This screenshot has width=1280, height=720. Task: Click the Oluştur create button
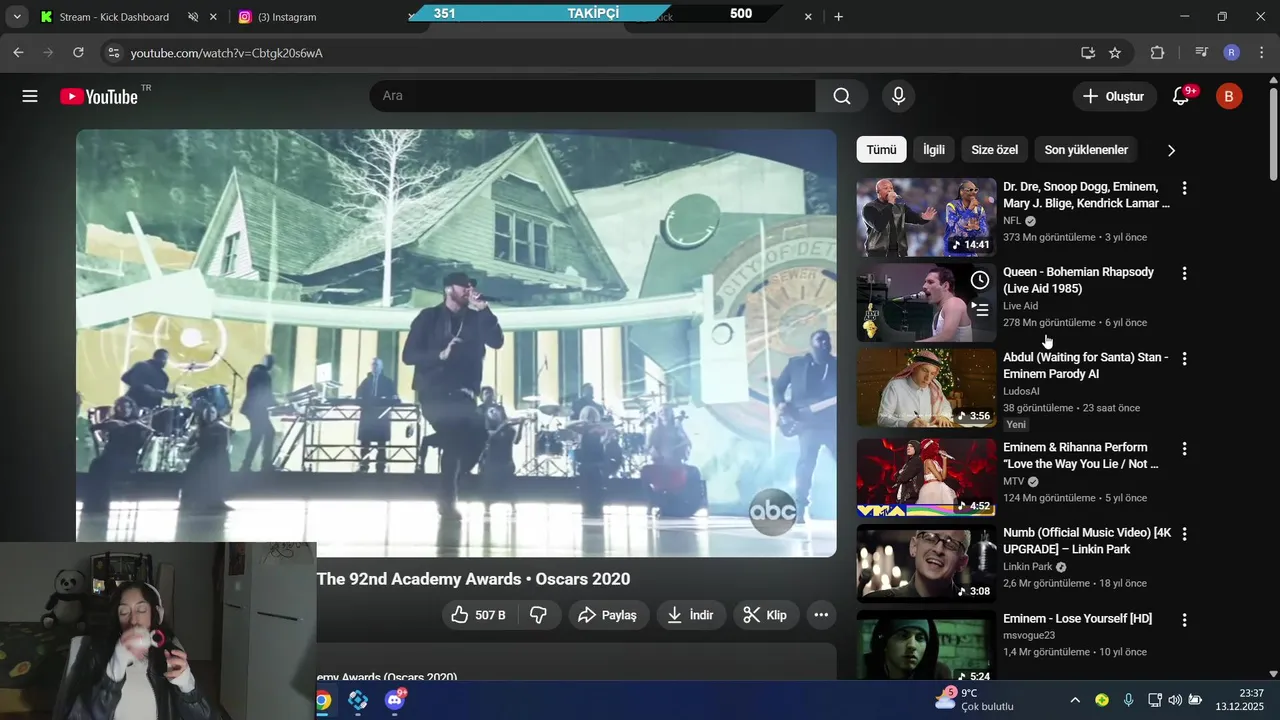[1114, 96]
